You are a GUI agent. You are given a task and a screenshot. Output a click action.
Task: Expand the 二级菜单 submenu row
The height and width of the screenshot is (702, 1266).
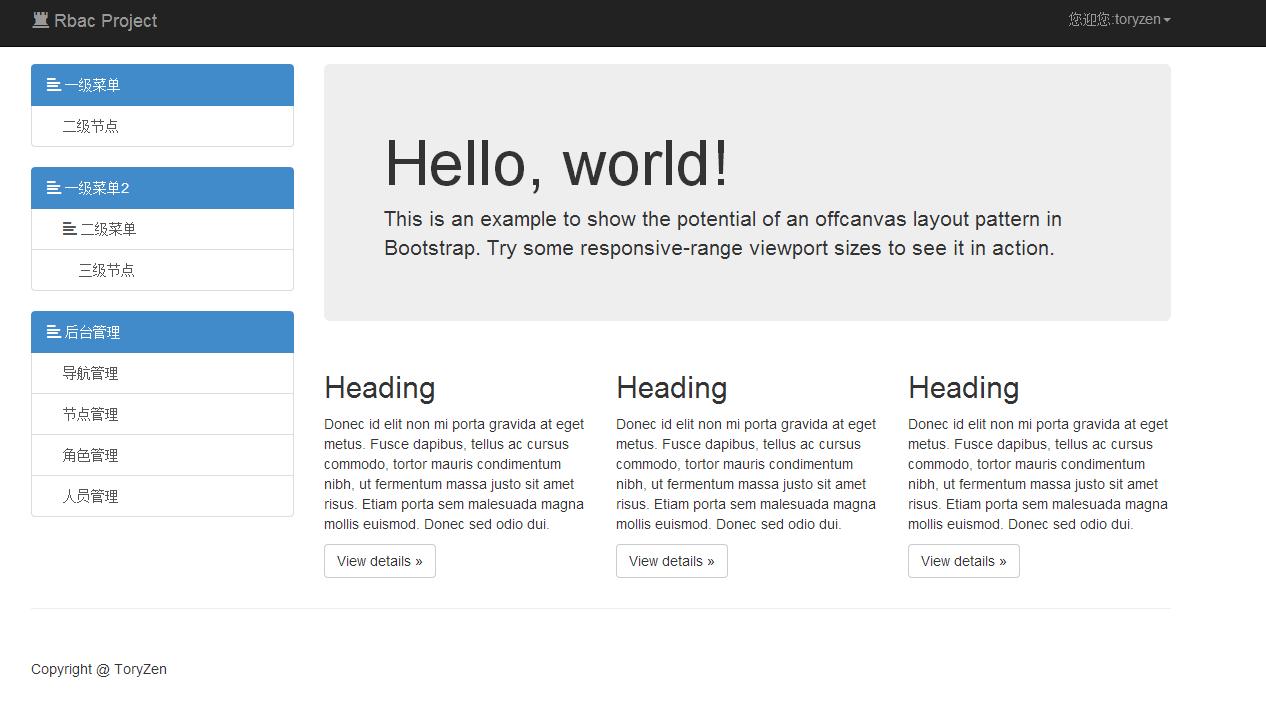162,229
